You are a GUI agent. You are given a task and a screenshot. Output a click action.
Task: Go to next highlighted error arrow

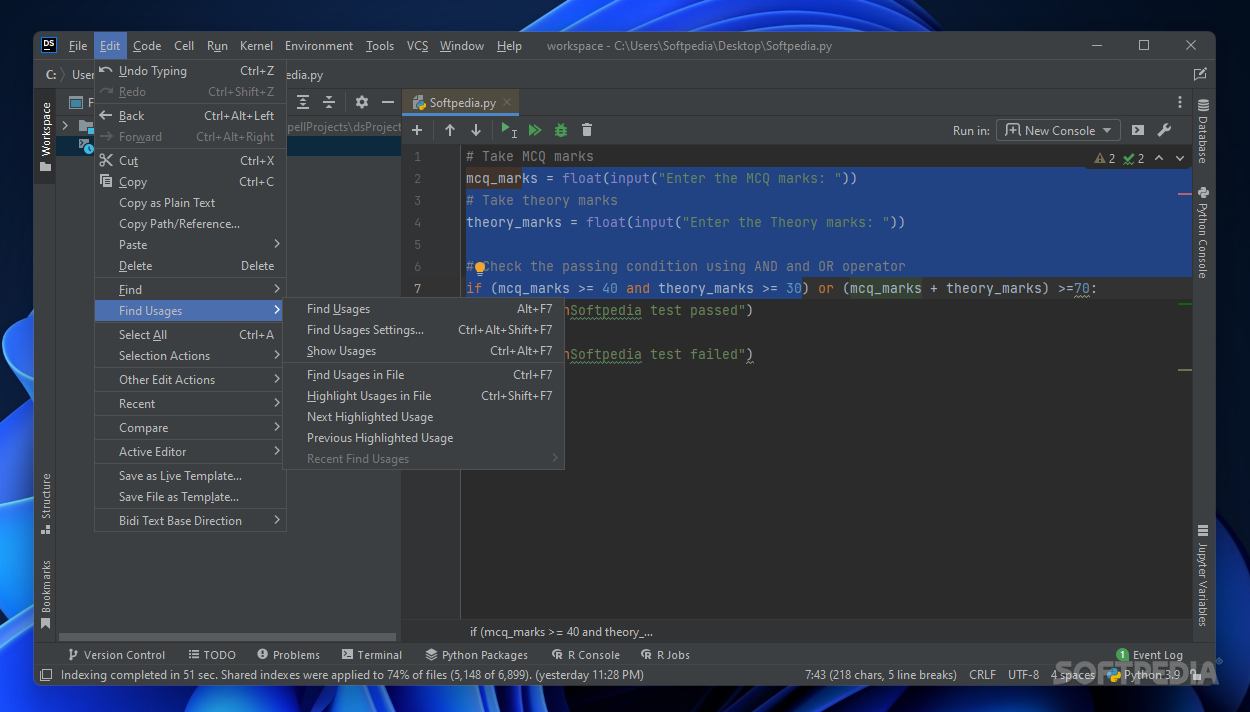coord(1180,158)
